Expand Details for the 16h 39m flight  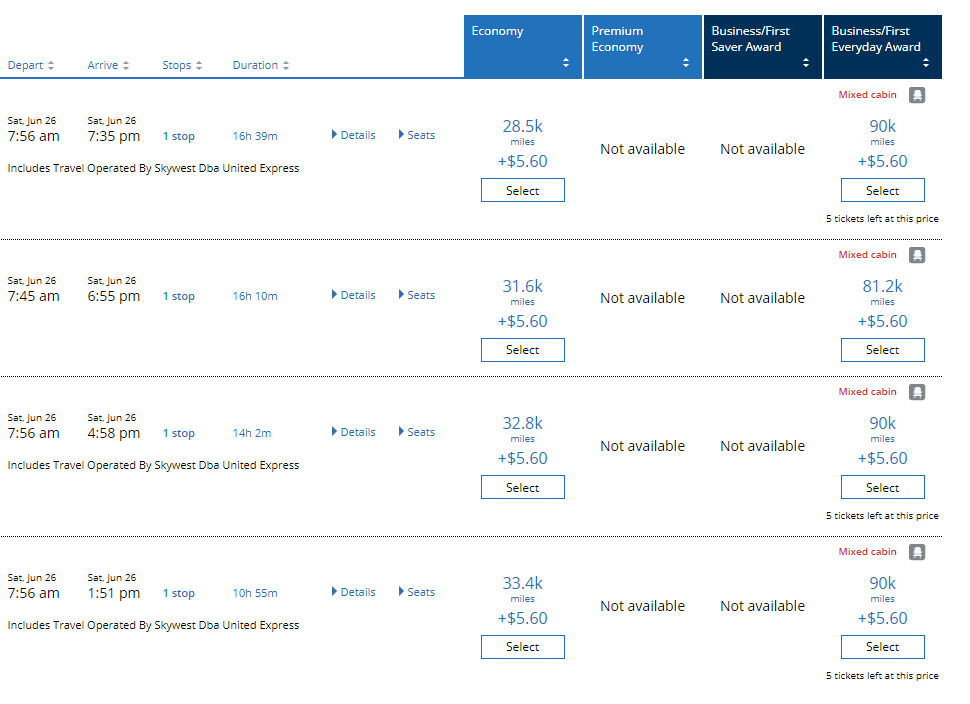click(354, 135)
